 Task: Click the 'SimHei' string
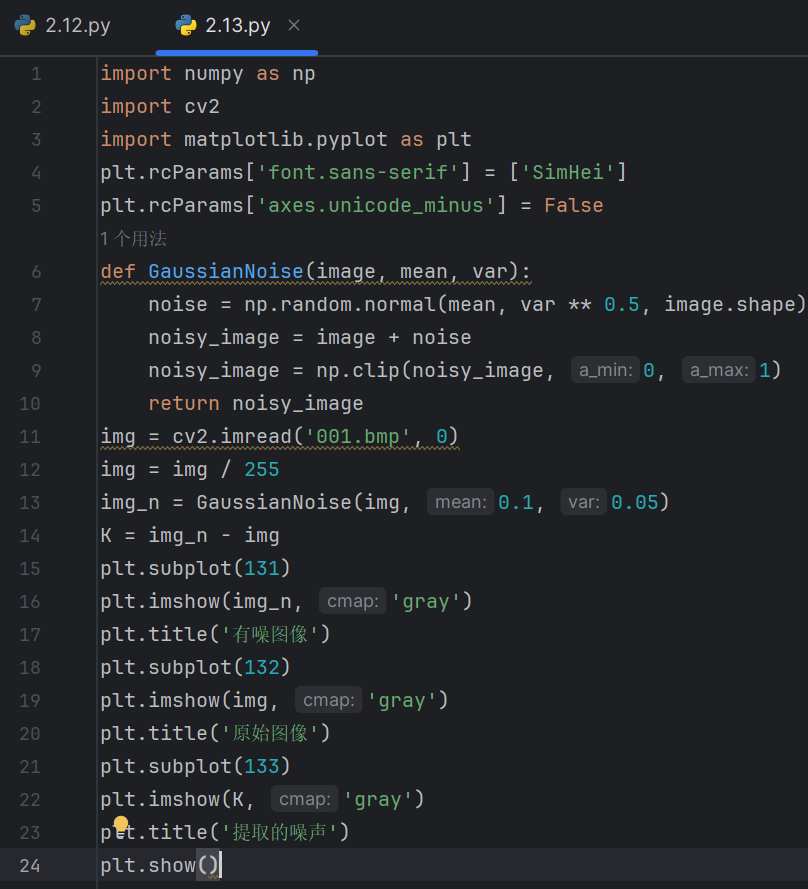click(x=568, y=172)
